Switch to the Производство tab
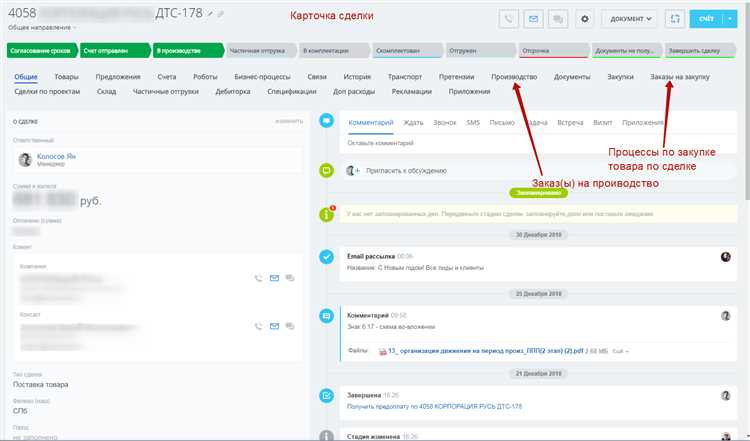 [x=514, y=77]
